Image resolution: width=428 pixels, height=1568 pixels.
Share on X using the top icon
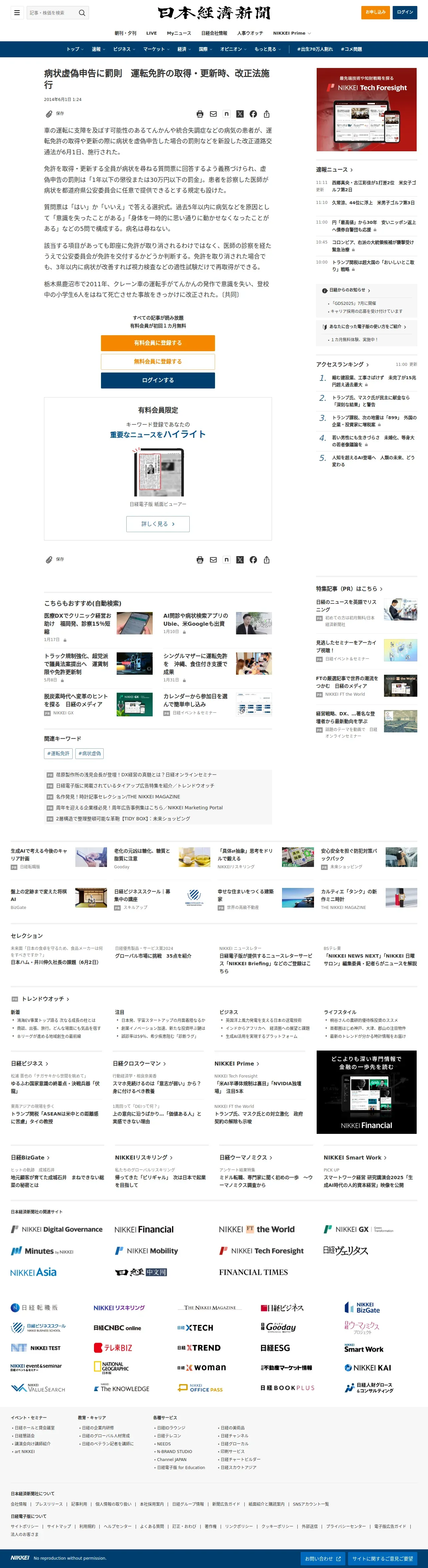(x=240, y=114)
